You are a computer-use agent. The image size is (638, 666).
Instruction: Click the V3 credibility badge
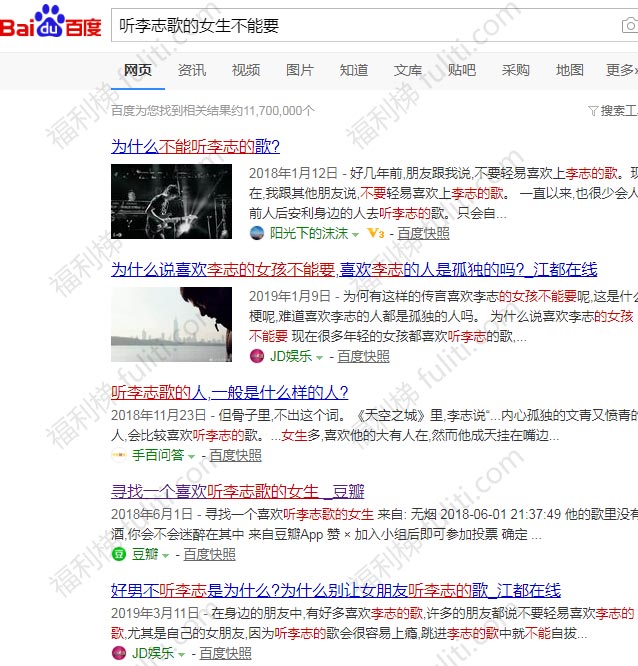point(376,233)
